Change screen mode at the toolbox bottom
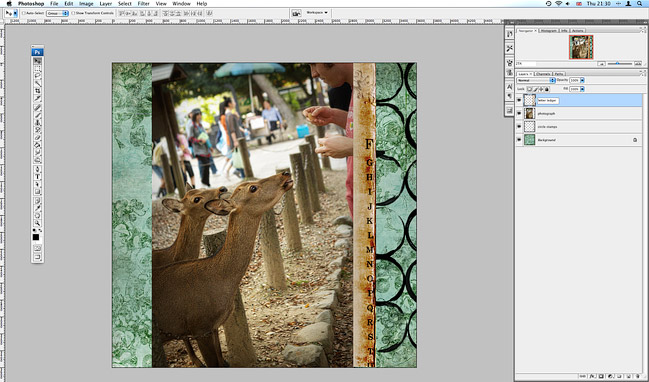The width and height of the screenshot is (649, 382). tap(37, 257)
